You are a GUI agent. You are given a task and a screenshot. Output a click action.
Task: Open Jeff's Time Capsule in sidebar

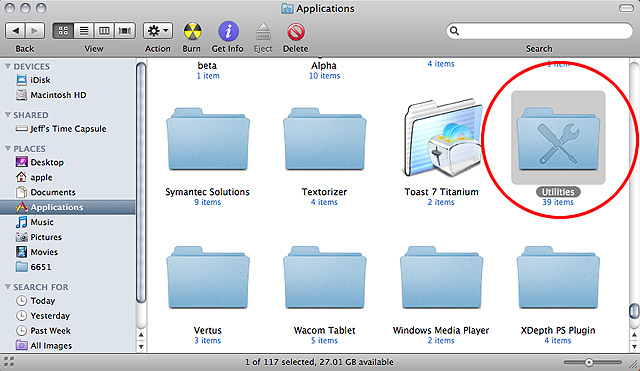[x=61, y=129]
